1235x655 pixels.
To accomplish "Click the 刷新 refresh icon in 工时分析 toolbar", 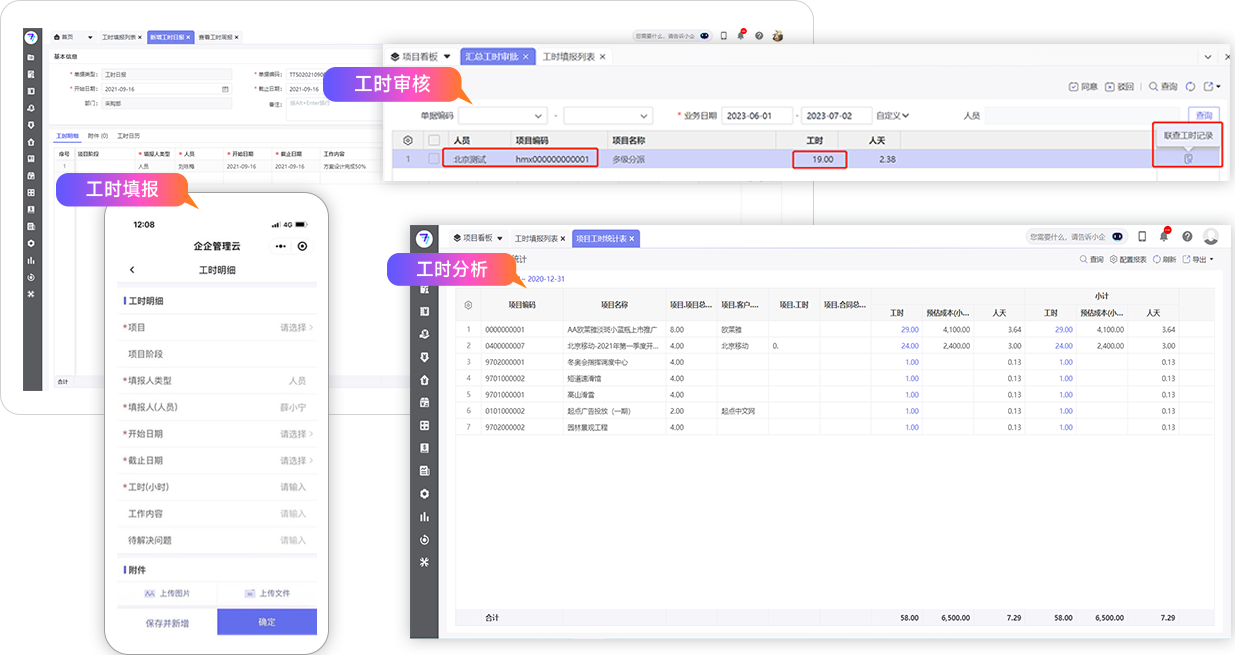I will point(1157,259).
